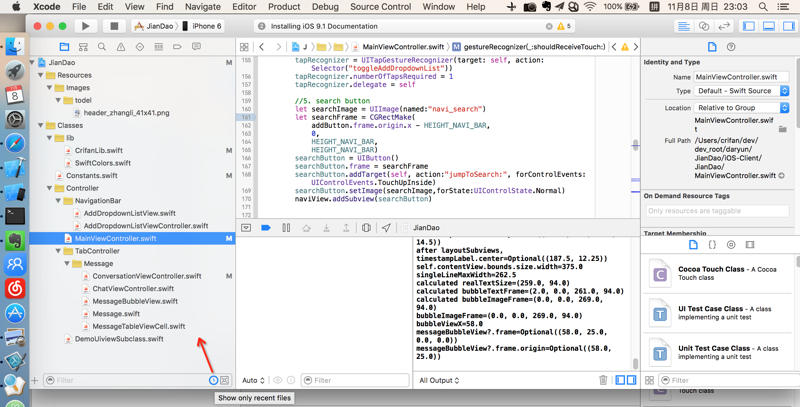800x407 pixels.
Task: Select CrifanLib.swift in navigator
Action: pyautogui.click(x=98, y=150)
